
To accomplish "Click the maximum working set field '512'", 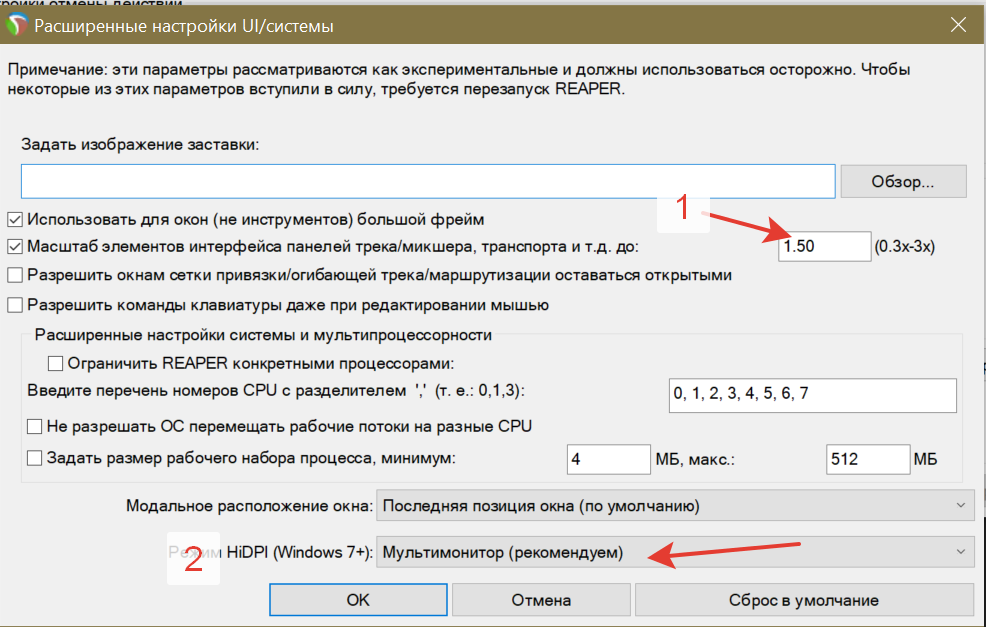I will tap(868, 459).
